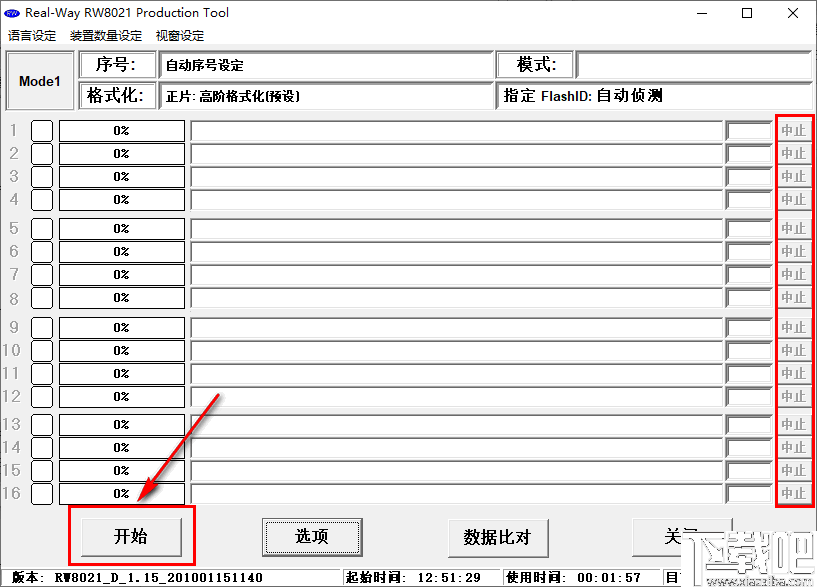
Task: Click the 格式化 format button
Action: point(117,96)
